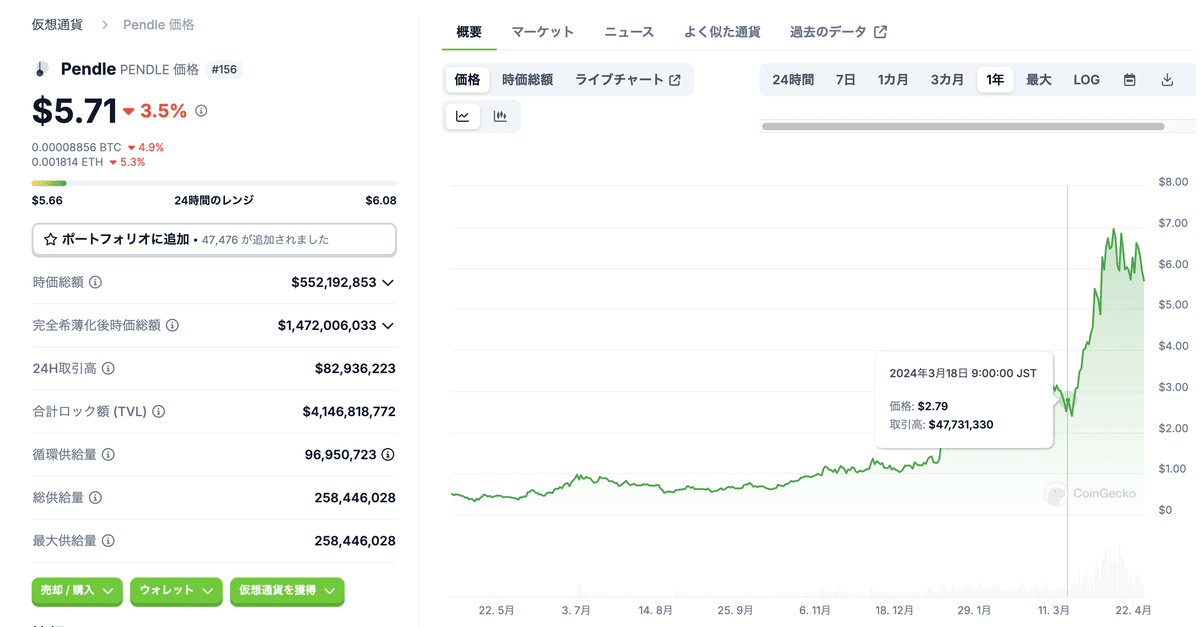
Task: Click the horizontal scrollbar under time ranges
Action: point(963,127)
